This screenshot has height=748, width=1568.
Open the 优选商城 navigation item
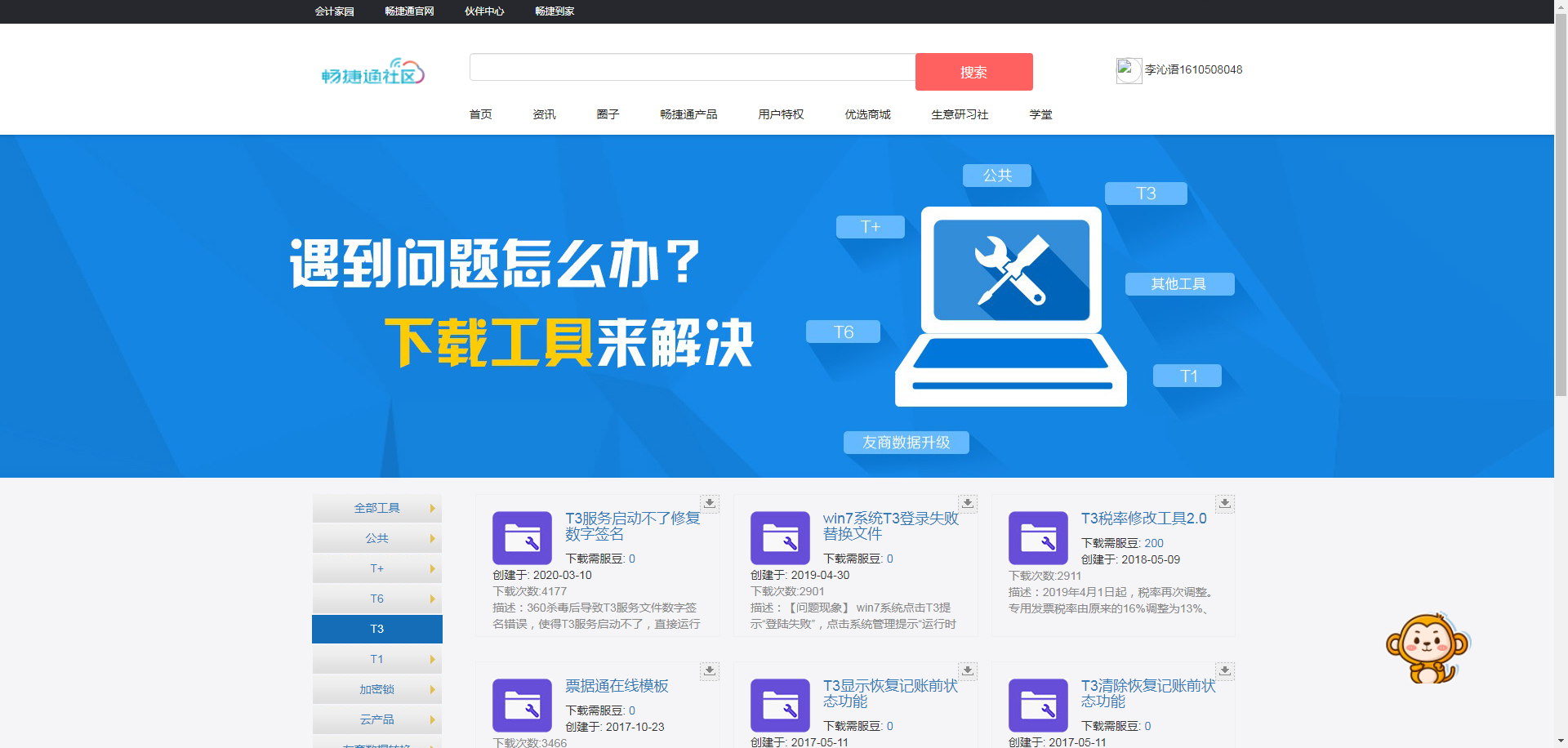[867, 114]
